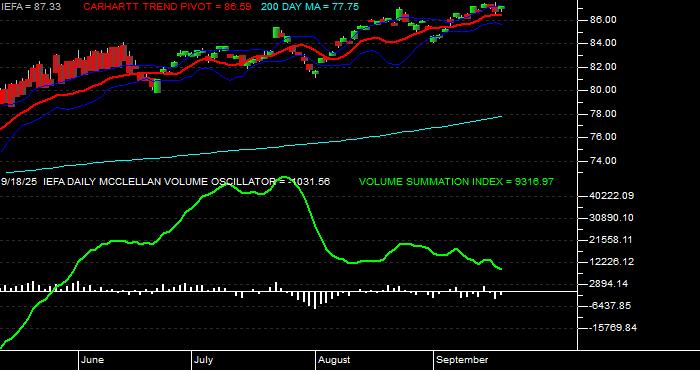Click the 200 Day MA = 77.75 label

pyautogui.click(x=310, y=7)
